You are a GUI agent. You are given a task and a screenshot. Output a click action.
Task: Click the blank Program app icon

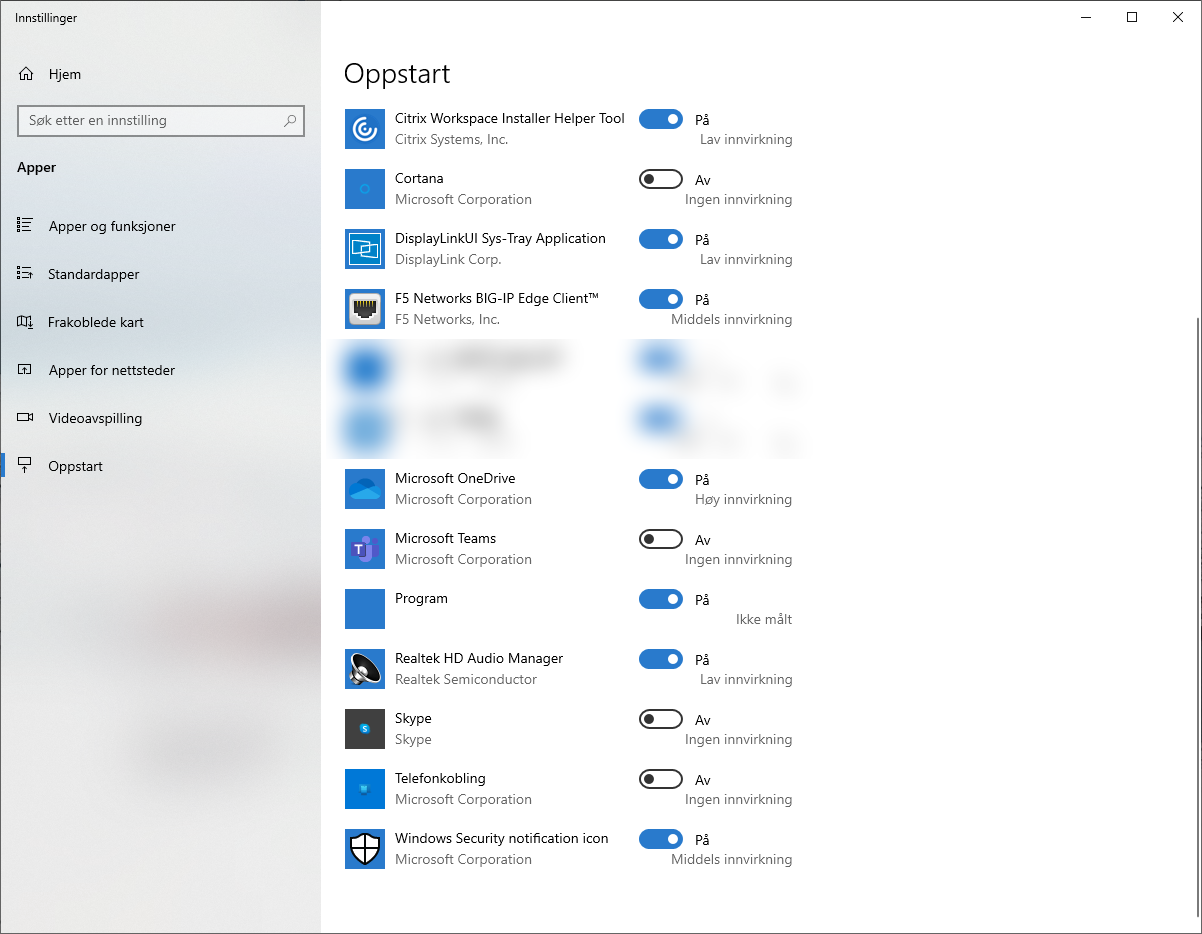(365, 609)
